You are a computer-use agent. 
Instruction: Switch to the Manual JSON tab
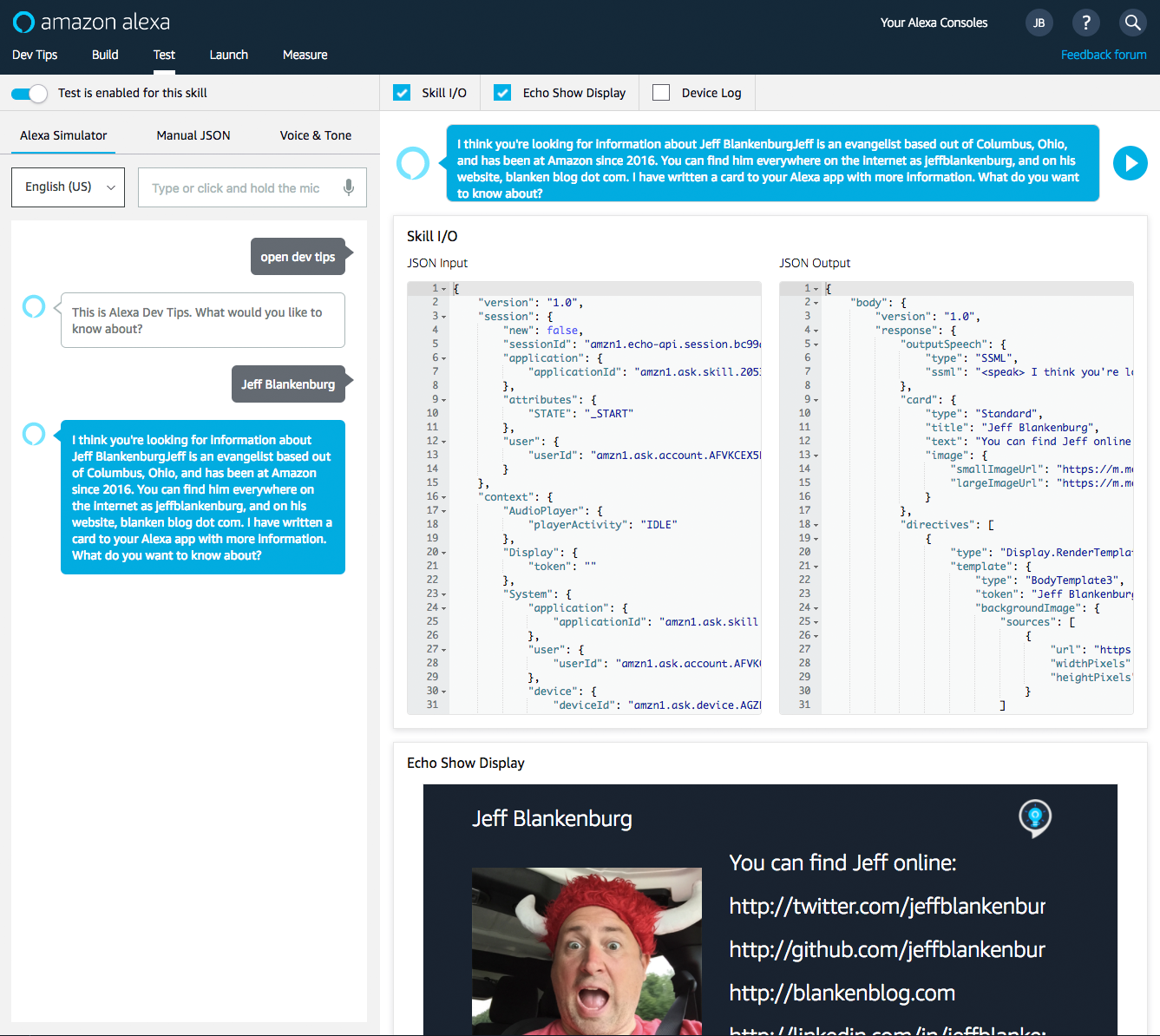[193, 135]
